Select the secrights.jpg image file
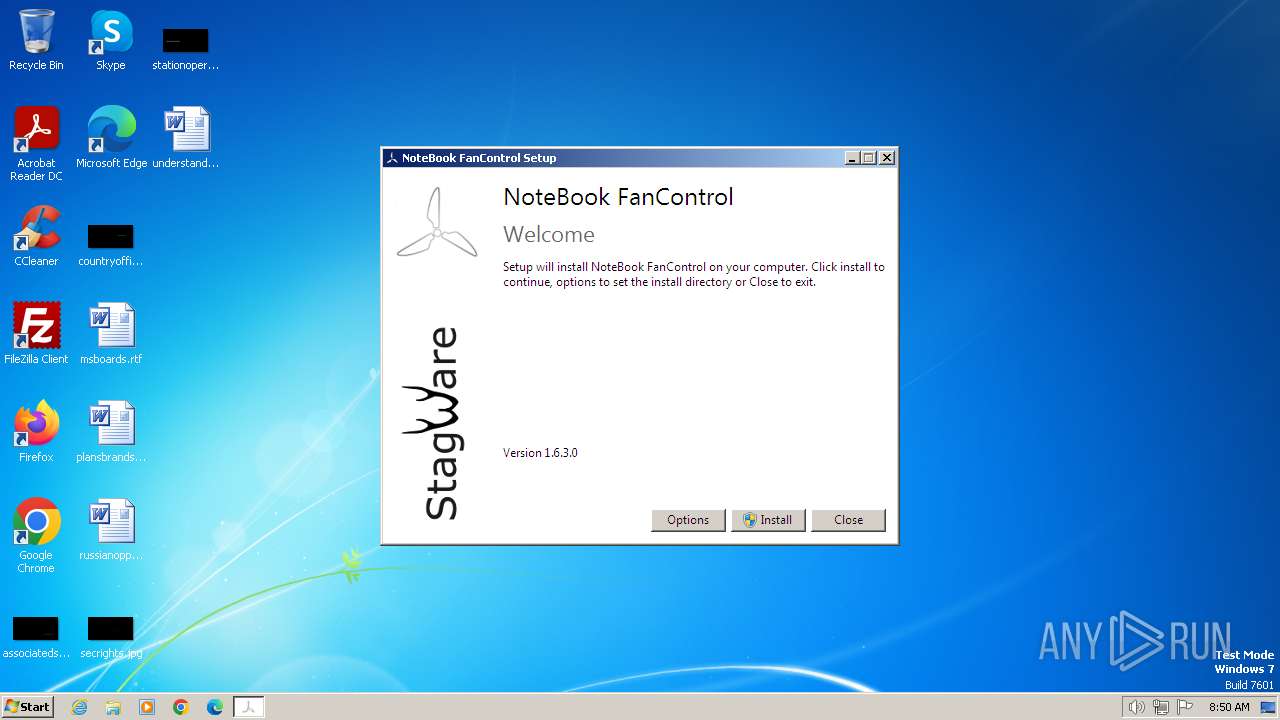Viewport: 1280px width, 720px height. click(111, 637)
